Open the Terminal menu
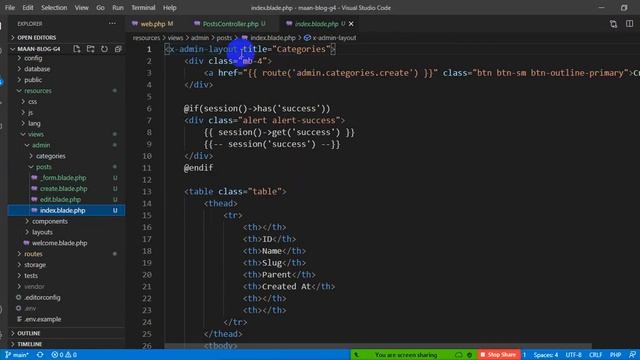This screenshot has width=640, height=360. coord(143,8)
